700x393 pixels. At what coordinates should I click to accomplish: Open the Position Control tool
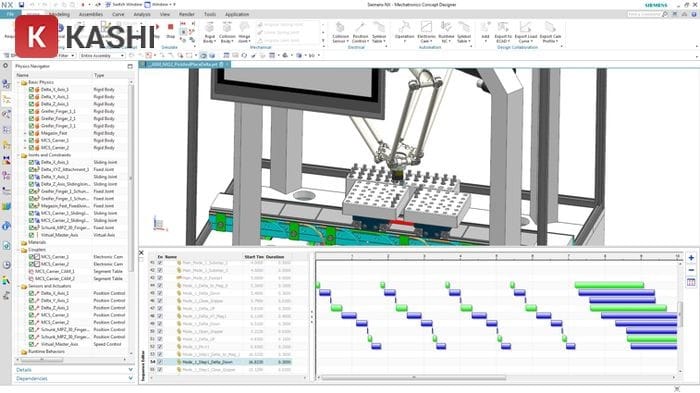(360, 33)
